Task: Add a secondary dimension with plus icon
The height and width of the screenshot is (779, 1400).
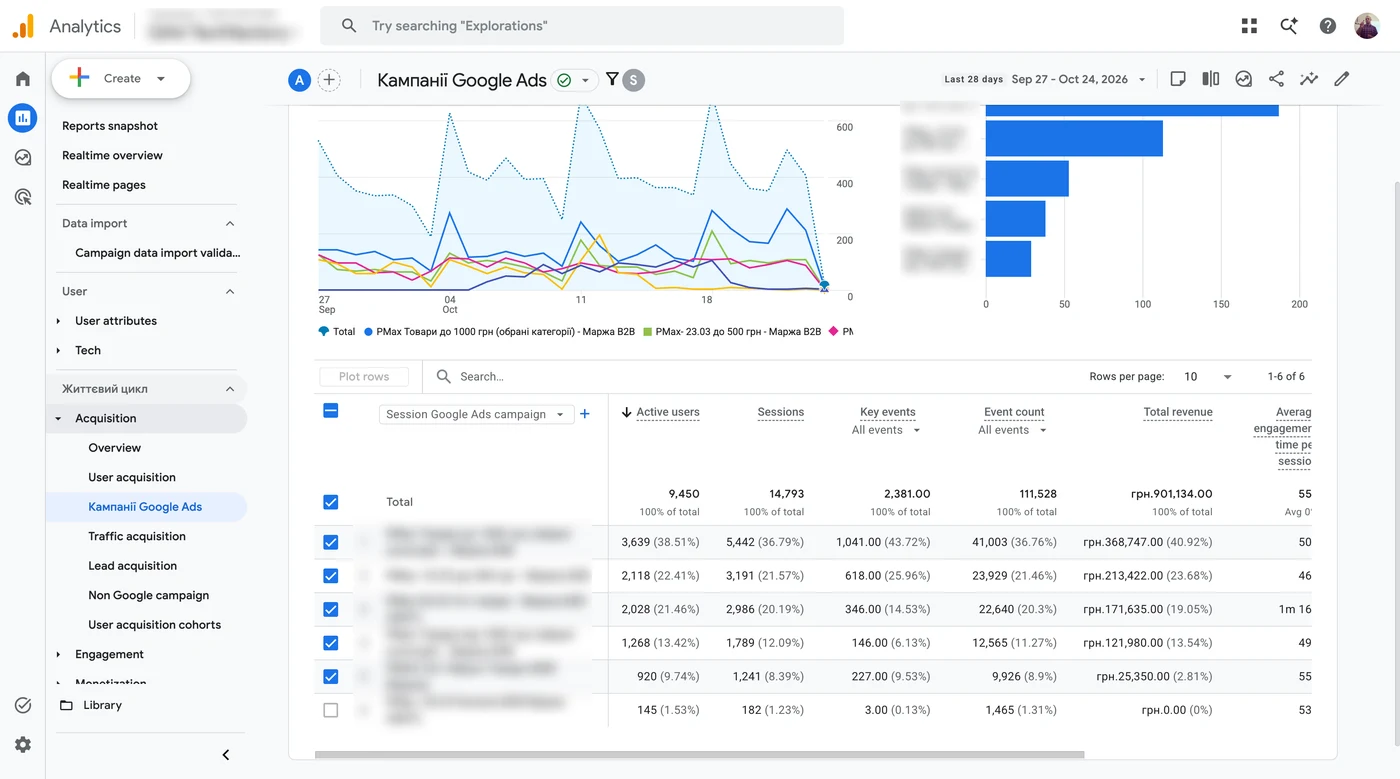Action: tap(585, 414)
